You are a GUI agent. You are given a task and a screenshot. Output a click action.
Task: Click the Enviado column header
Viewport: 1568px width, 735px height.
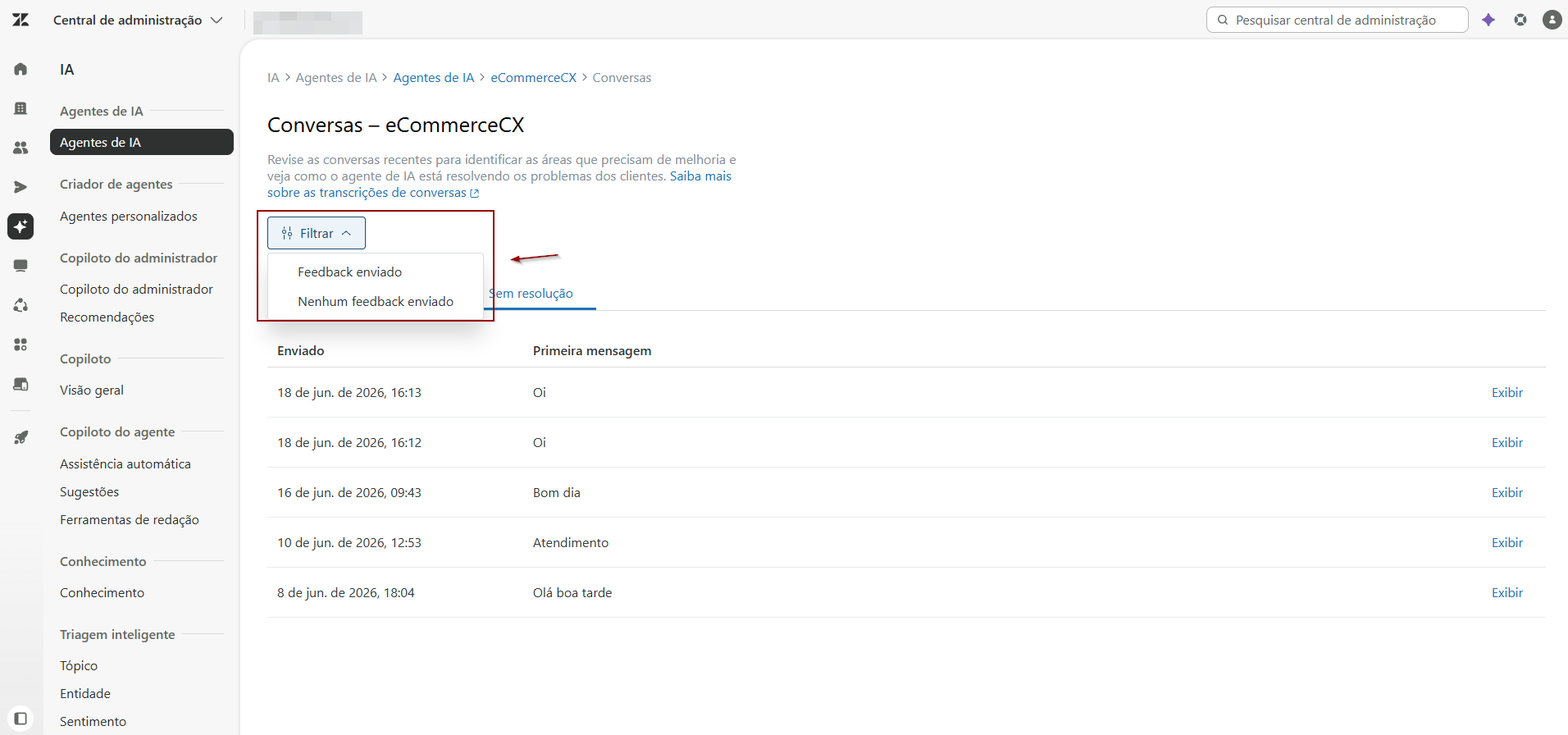point(301,350)
